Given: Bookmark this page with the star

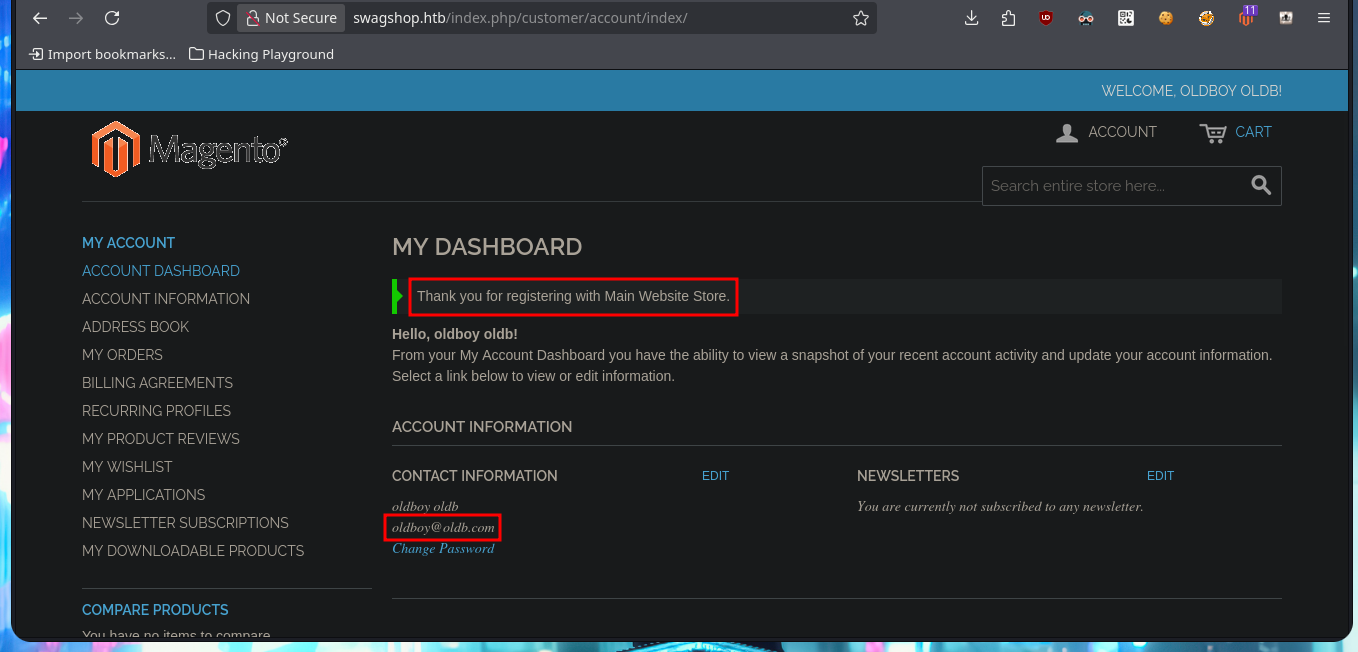Looking at the screenshot, I should point(860,18).
